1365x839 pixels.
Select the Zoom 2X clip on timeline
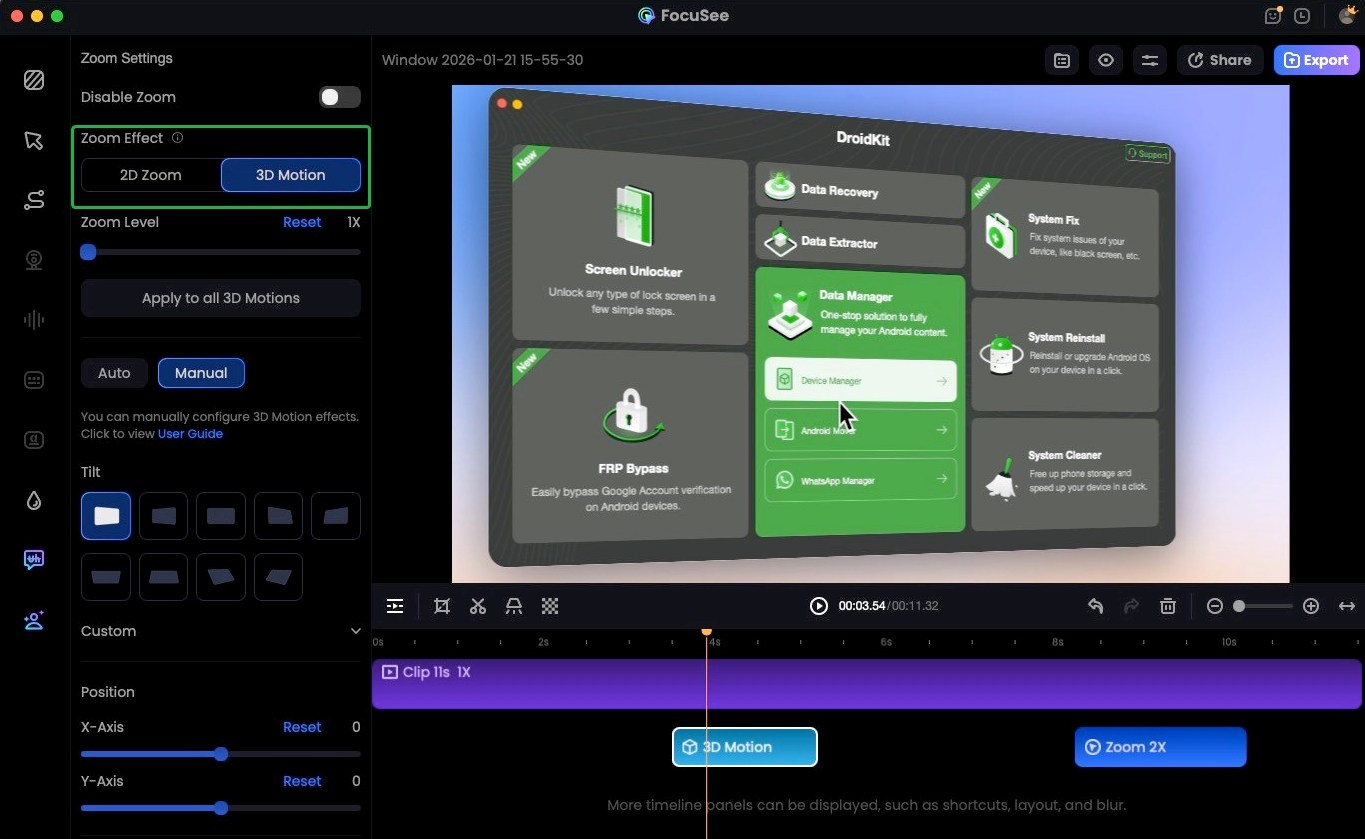point(1160,747)
